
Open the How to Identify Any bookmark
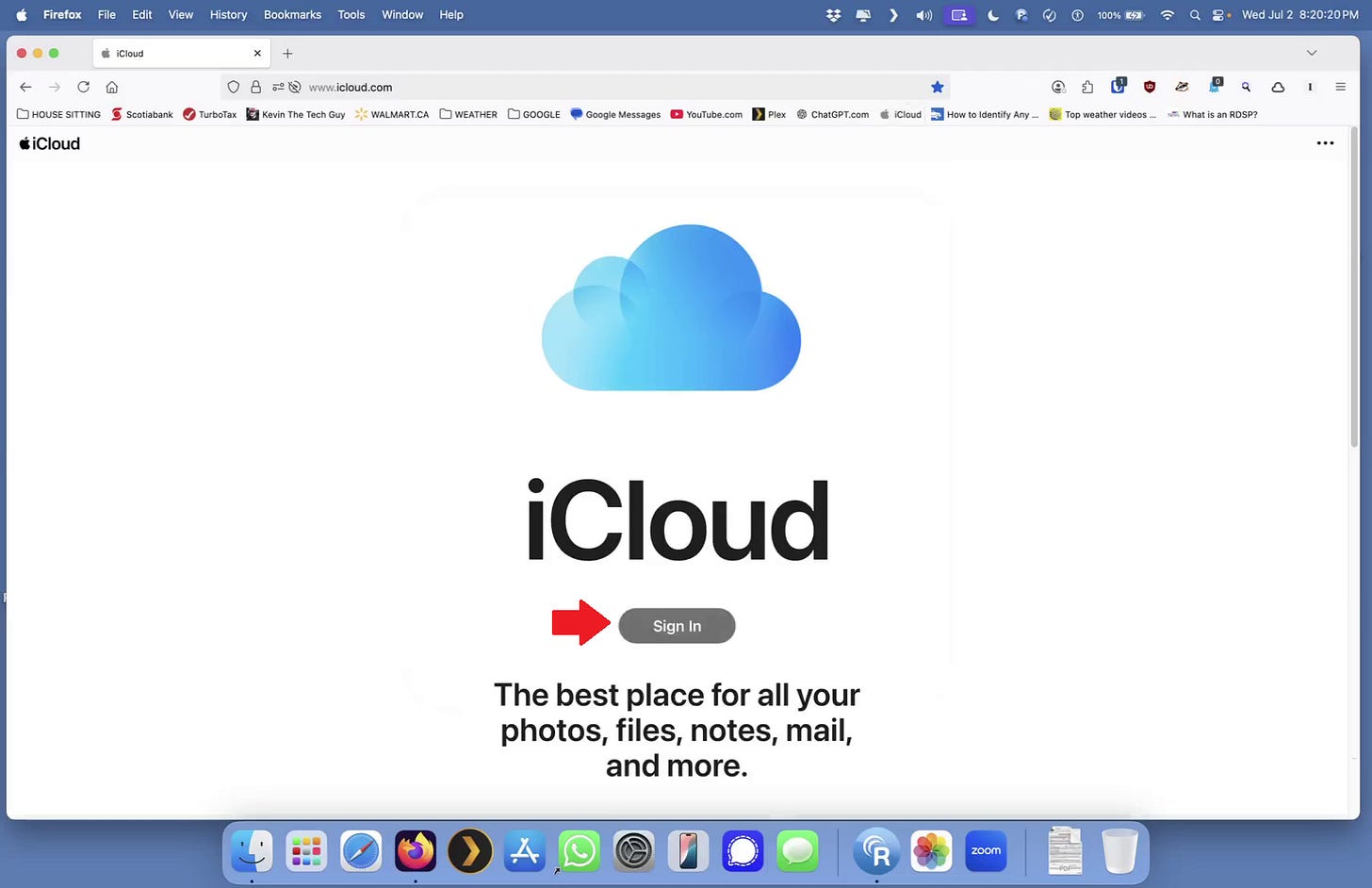(984, 114)
